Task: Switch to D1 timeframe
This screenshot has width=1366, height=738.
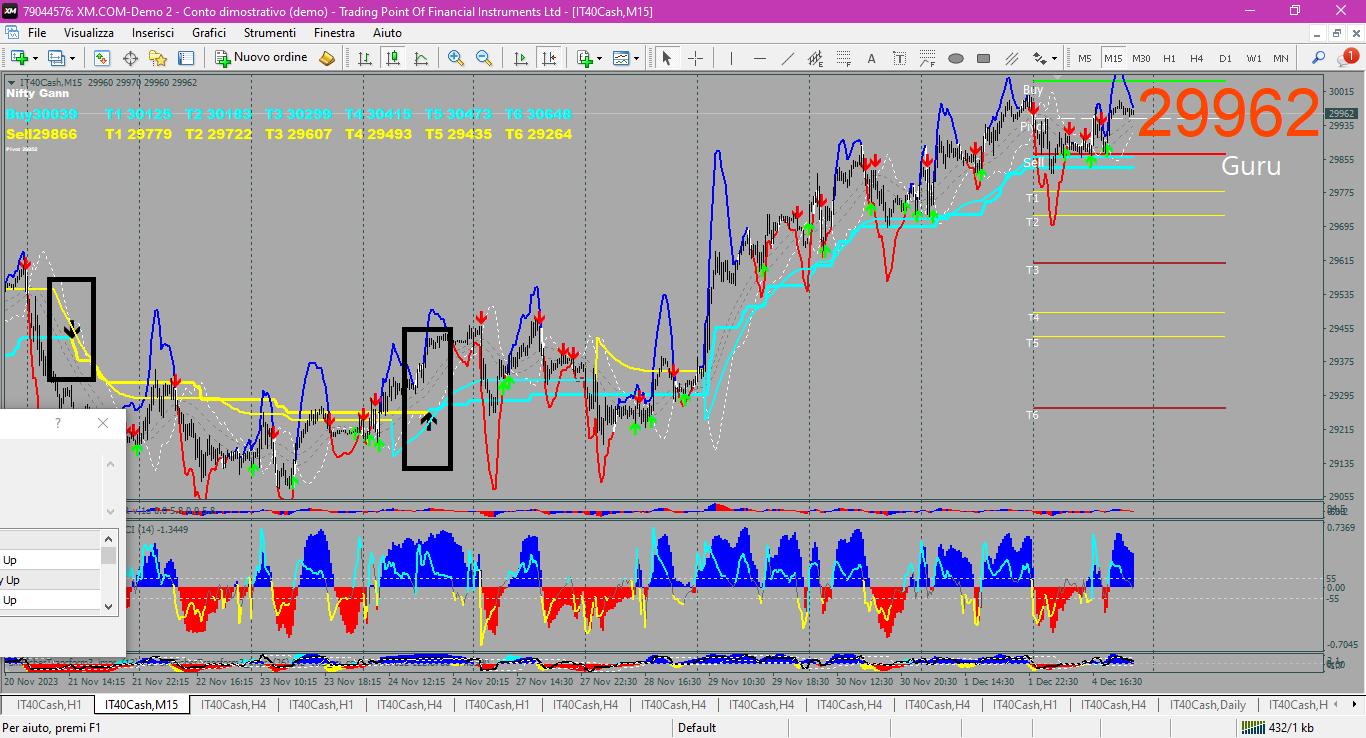Action: [x=1225, y=58]
